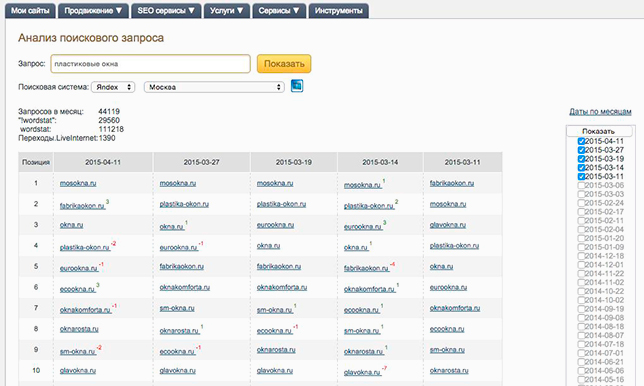Click oknakomforta.ru in the 2015-03-27 column

coord(184,287)
